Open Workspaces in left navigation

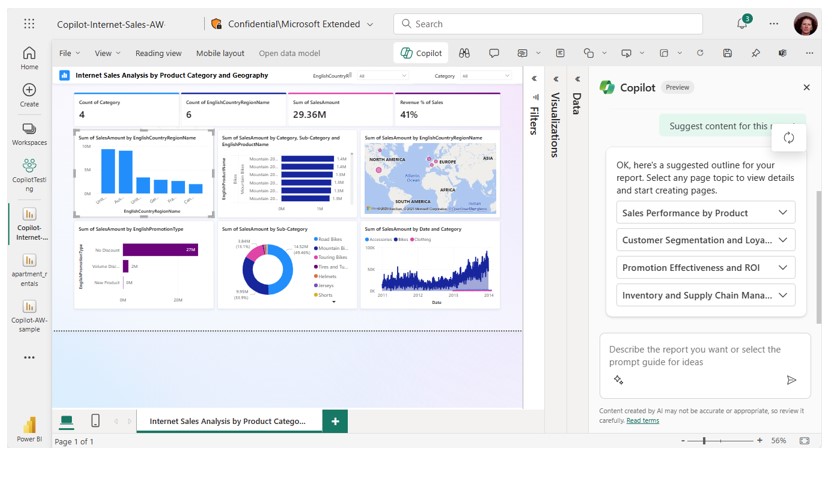29,134
